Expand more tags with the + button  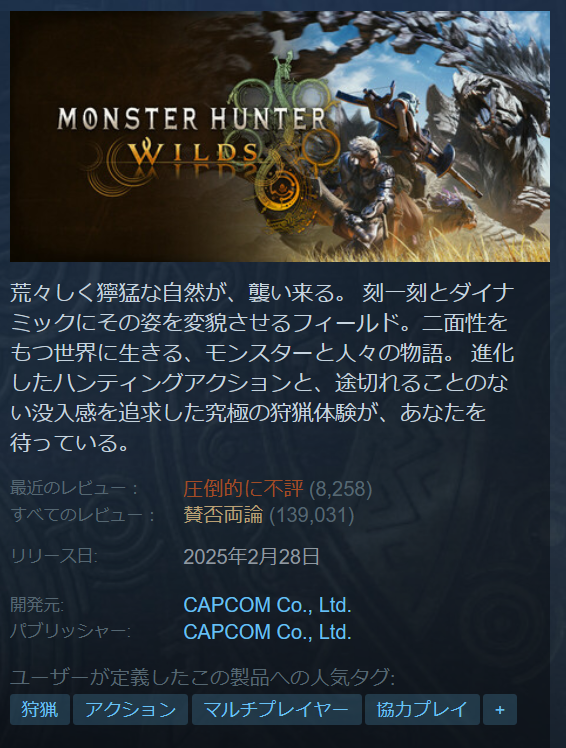500,709
